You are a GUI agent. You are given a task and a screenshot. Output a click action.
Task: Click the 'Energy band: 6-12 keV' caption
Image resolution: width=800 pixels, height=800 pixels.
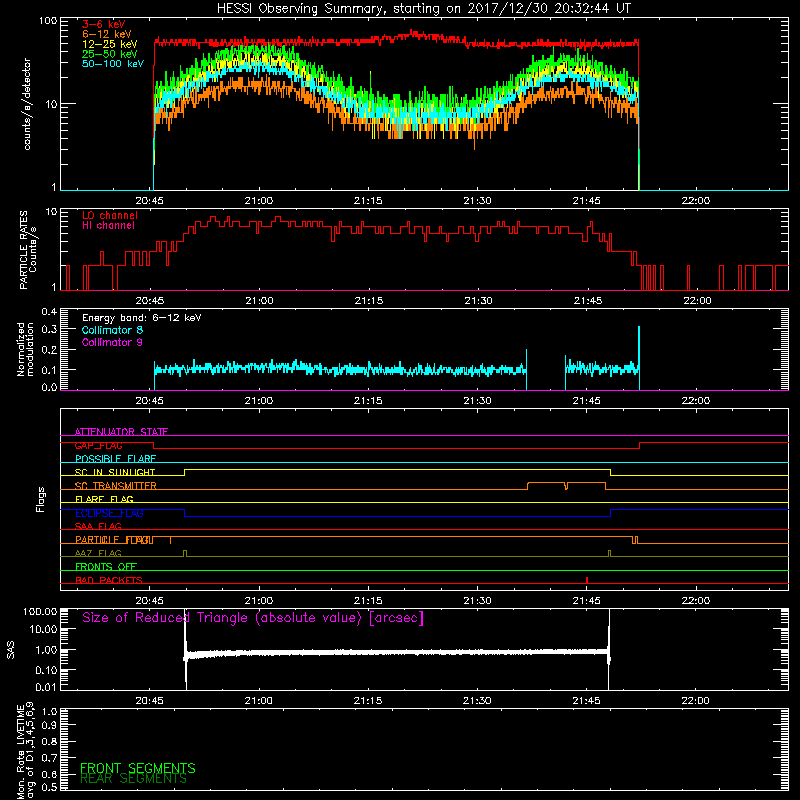pos(141,318)
